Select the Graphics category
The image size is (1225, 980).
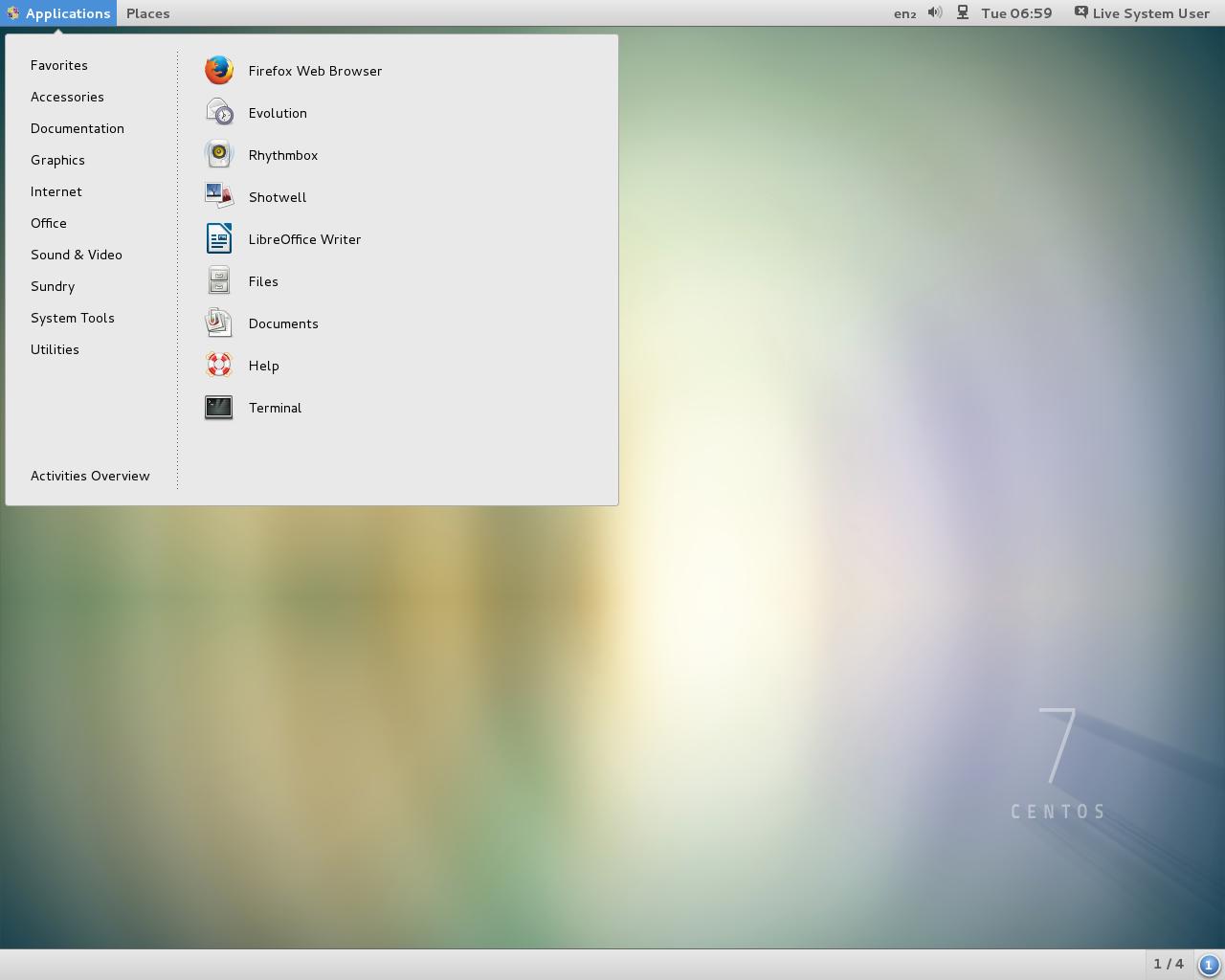click(x=57, y=160)
